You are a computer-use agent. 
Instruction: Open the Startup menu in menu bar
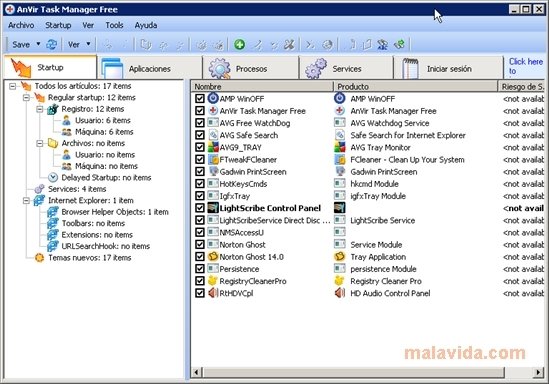[x=58, y=25]
